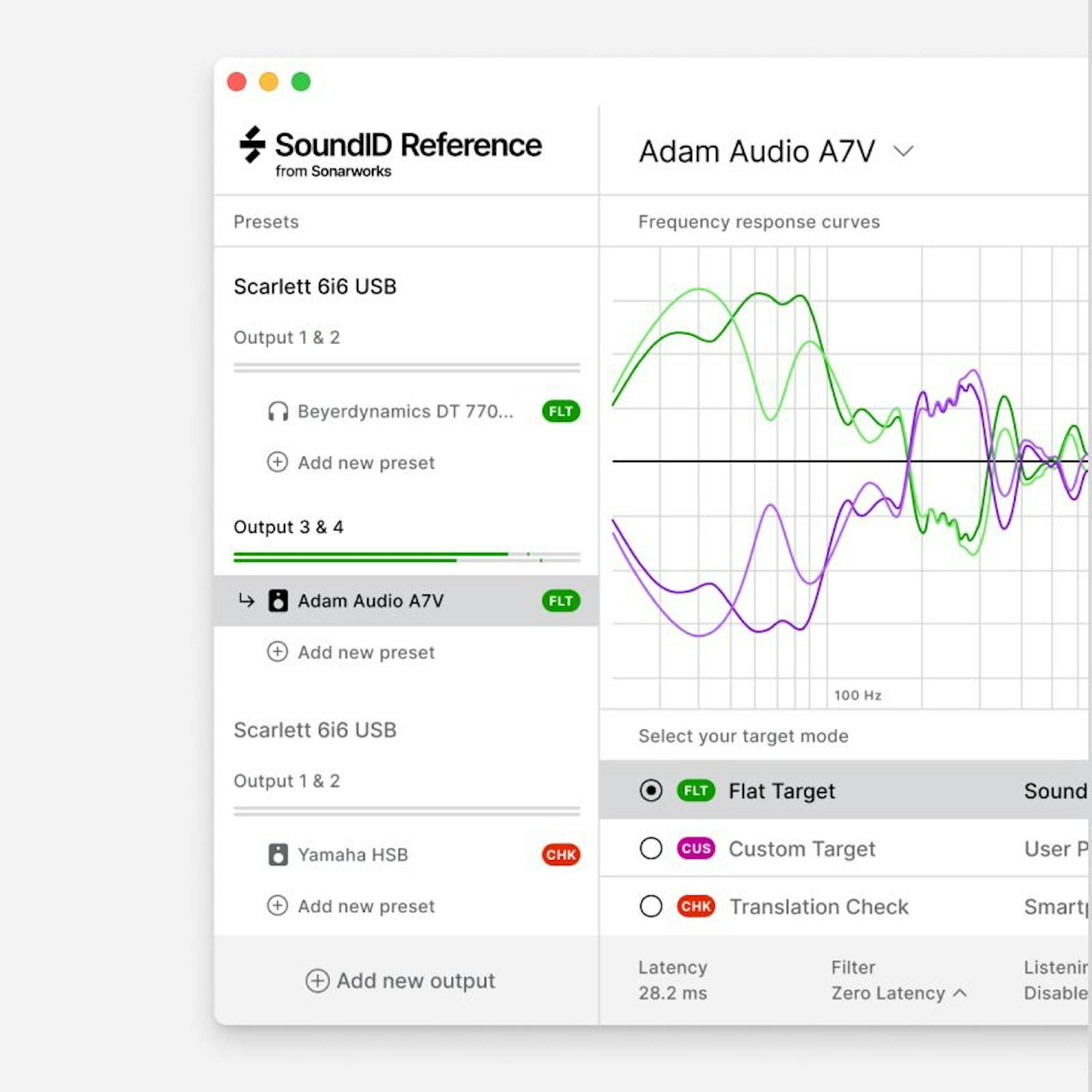Click the lower Output 1 & 2 level meter

[407, 811]
